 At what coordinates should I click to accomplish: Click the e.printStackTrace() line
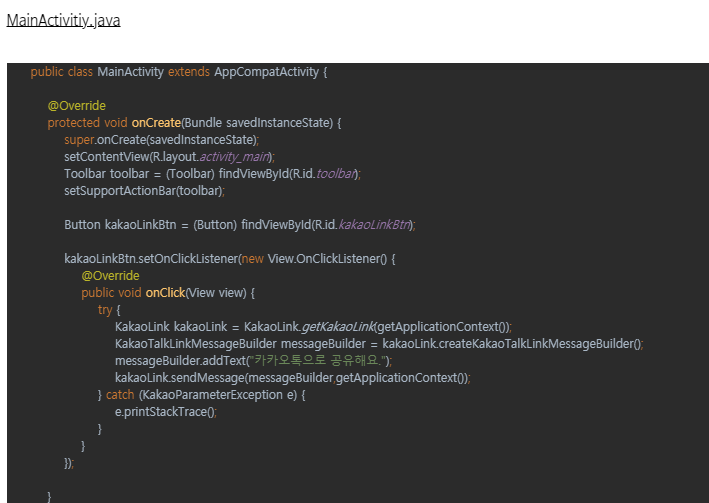tap(166, 412)
